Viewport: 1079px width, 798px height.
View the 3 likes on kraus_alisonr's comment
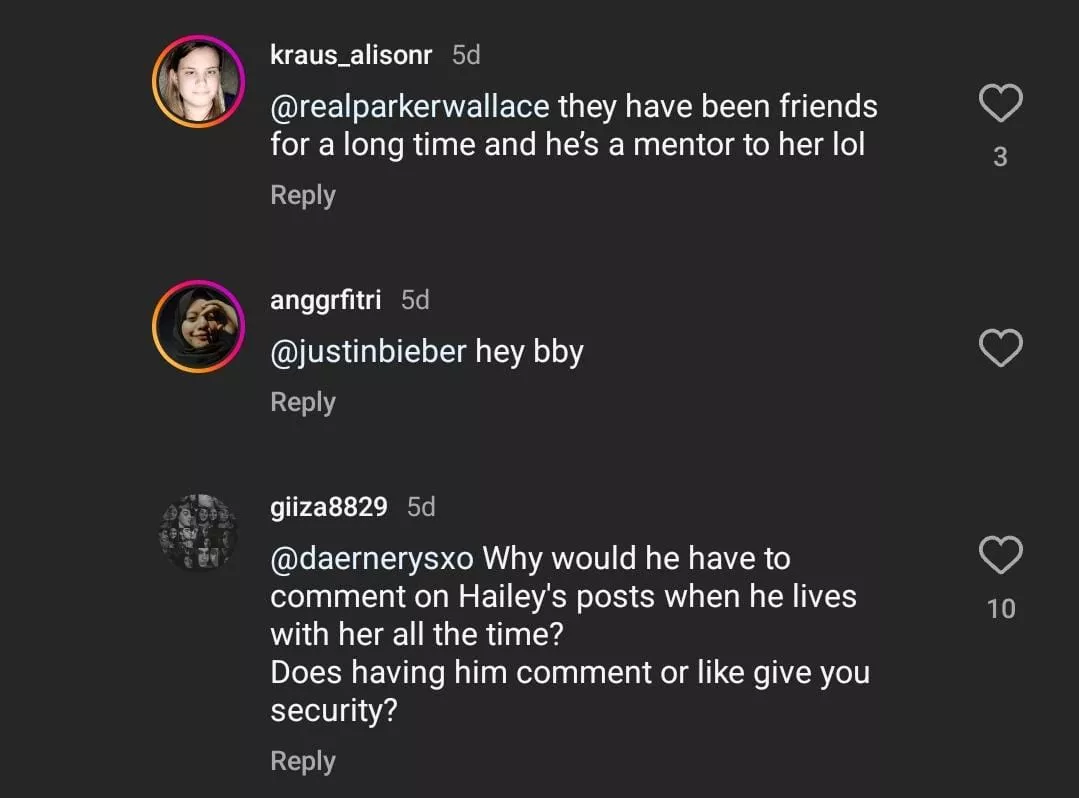(x=999, y=157)
